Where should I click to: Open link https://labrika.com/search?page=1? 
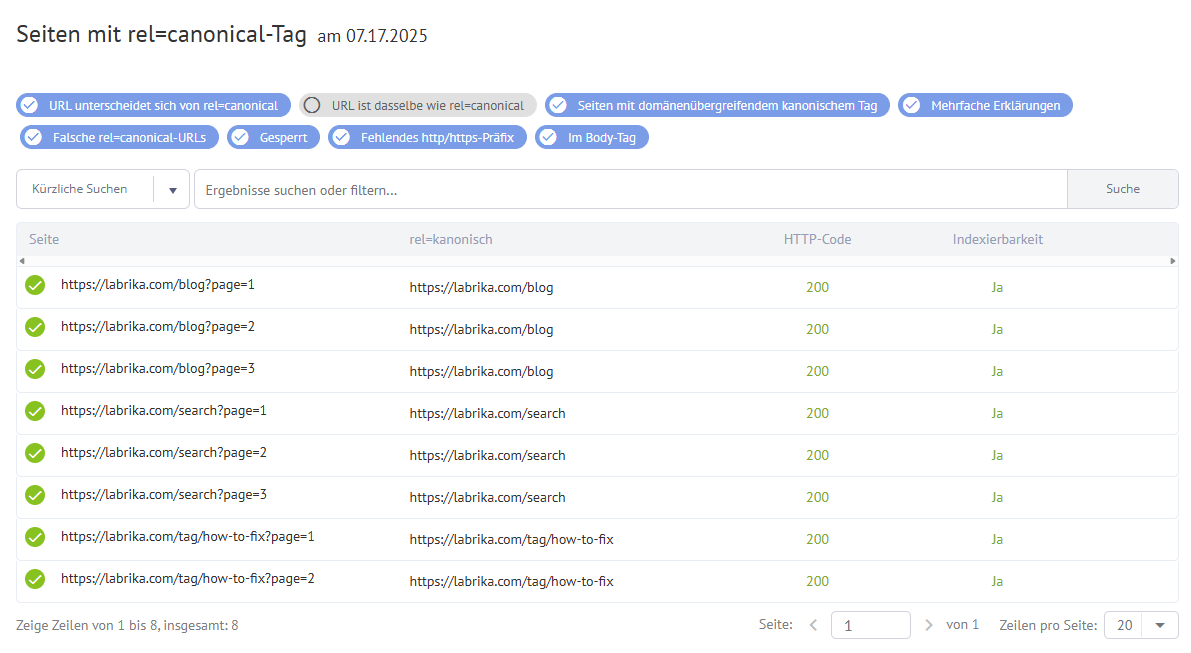pyautogui.click(x=163, y=411)
